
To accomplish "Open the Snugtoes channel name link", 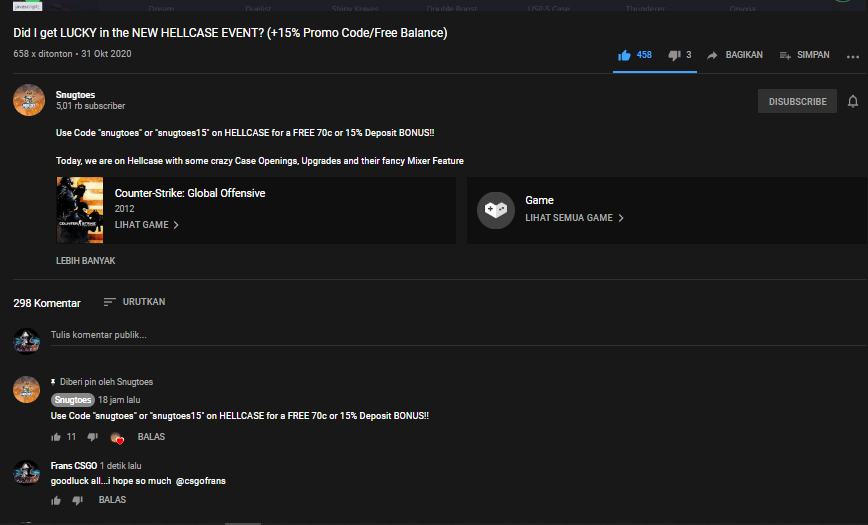I will point(75,95).
